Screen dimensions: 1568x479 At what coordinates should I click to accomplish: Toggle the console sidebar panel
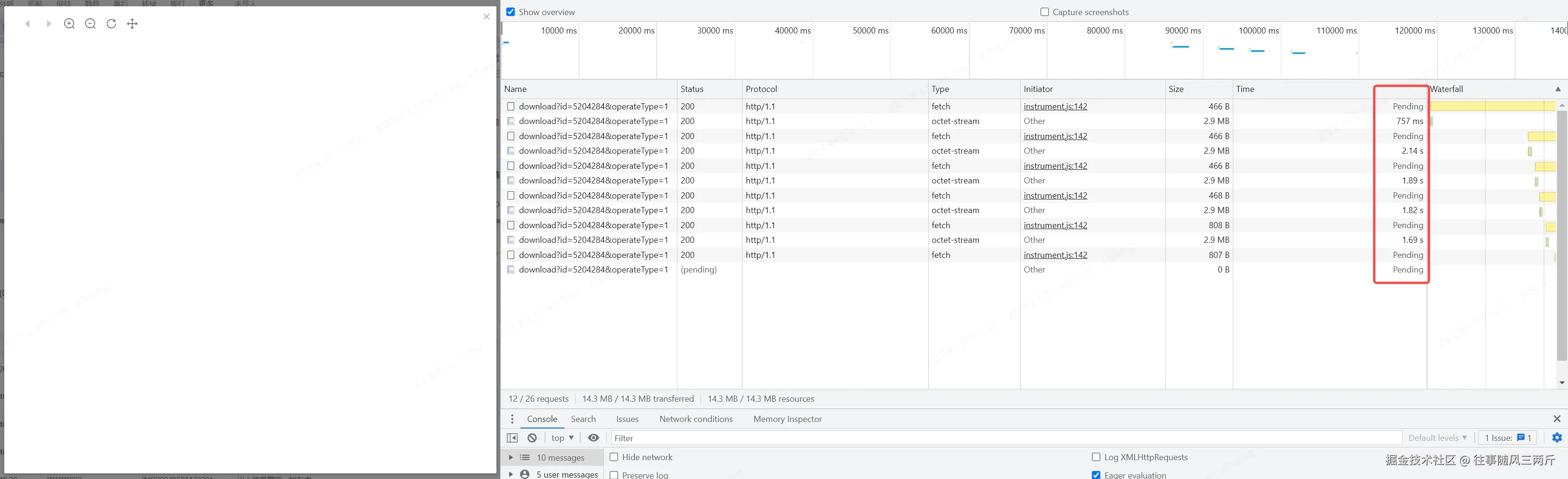pyautogui.click(x=512, y=438)
